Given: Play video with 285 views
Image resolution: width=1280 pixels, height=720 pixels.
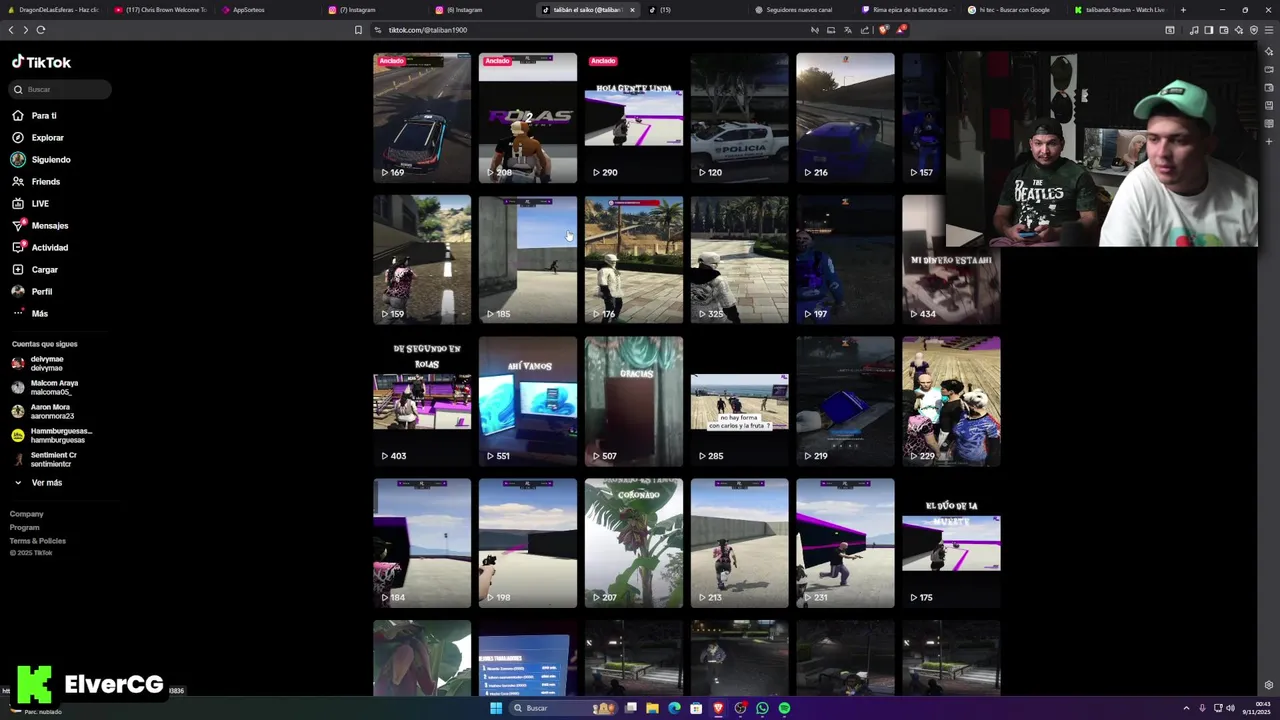Looking at the screenshot, I should (740, 402).
